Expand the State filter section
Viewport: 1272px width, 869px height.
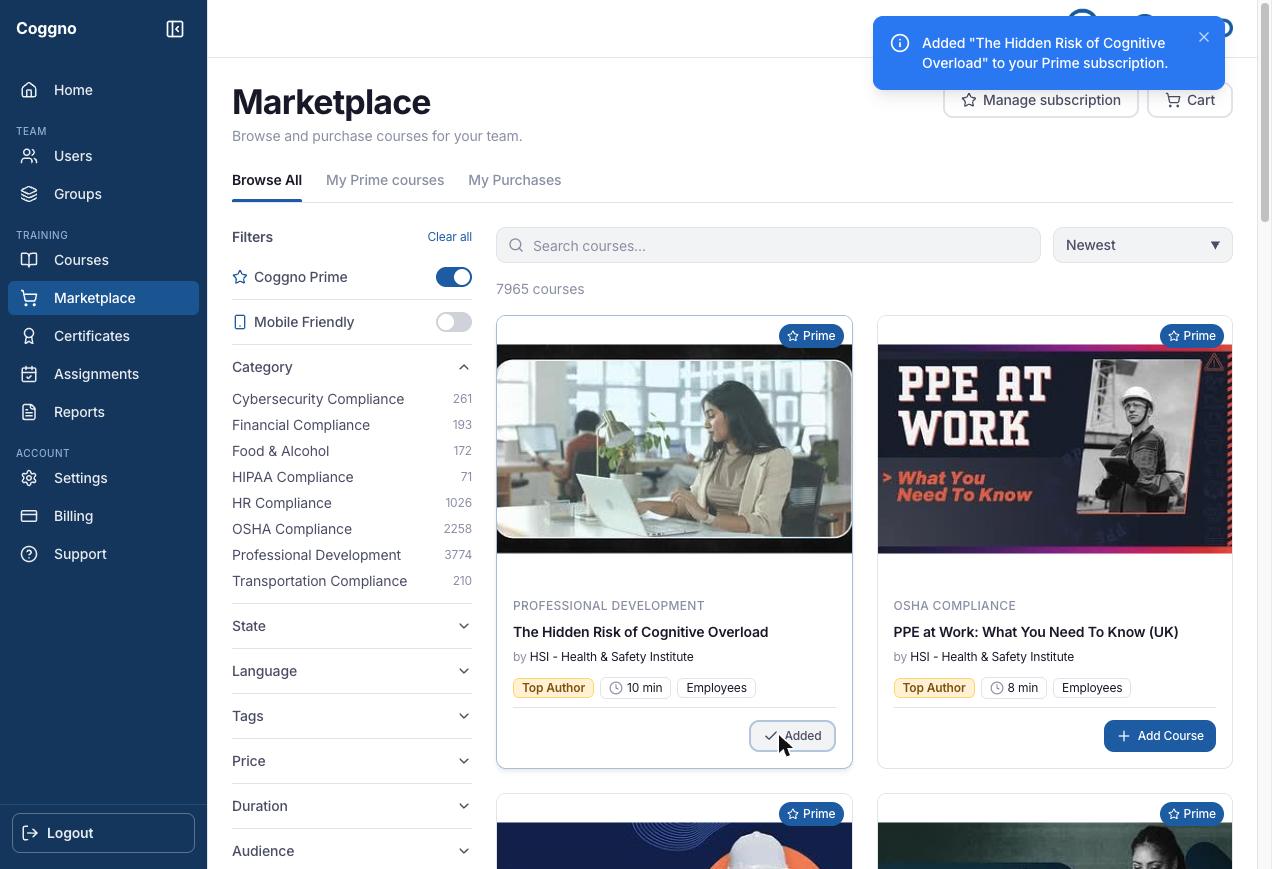352,626
